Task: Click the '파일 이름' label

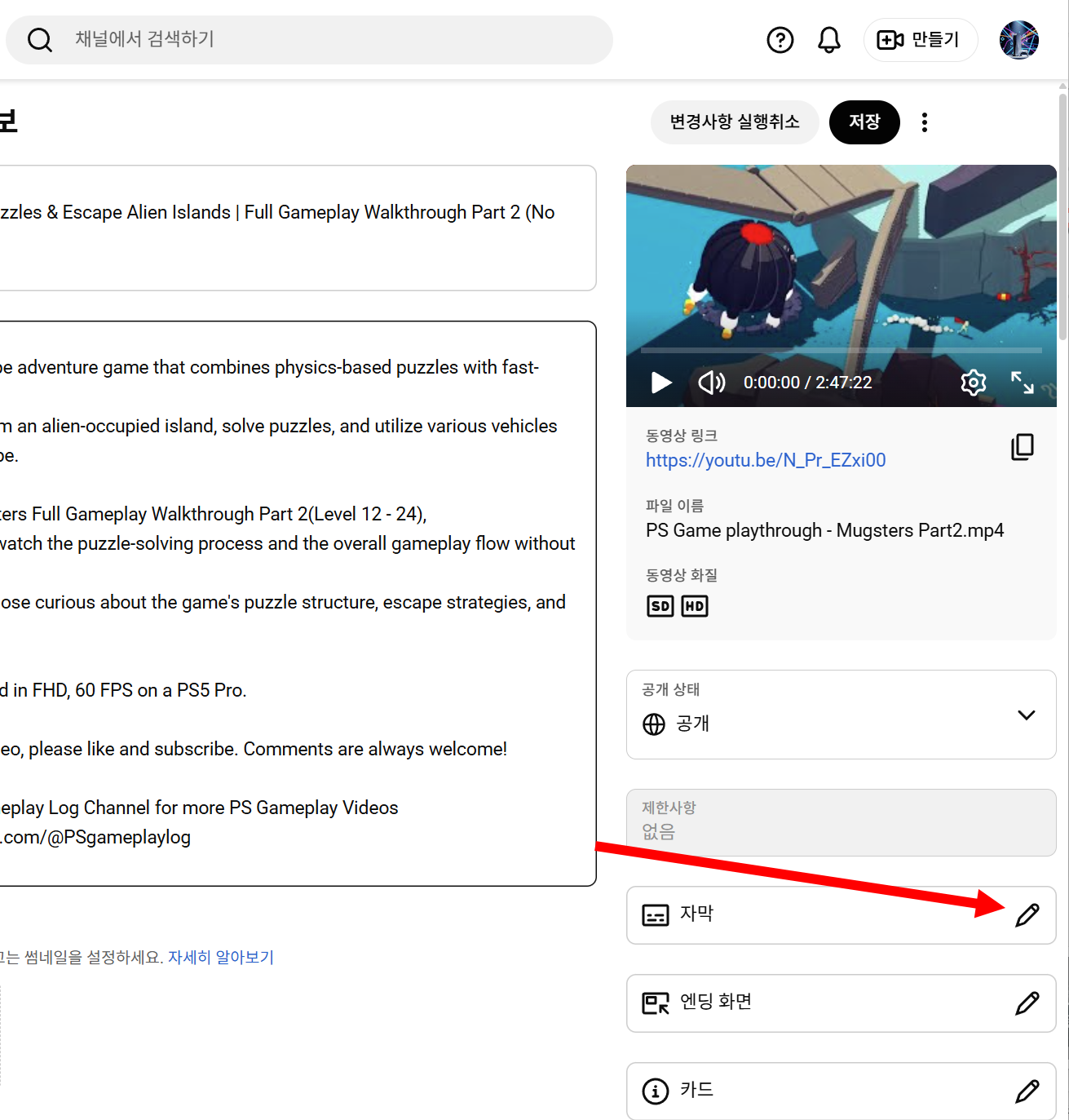Action: click(x=674, y=506)
